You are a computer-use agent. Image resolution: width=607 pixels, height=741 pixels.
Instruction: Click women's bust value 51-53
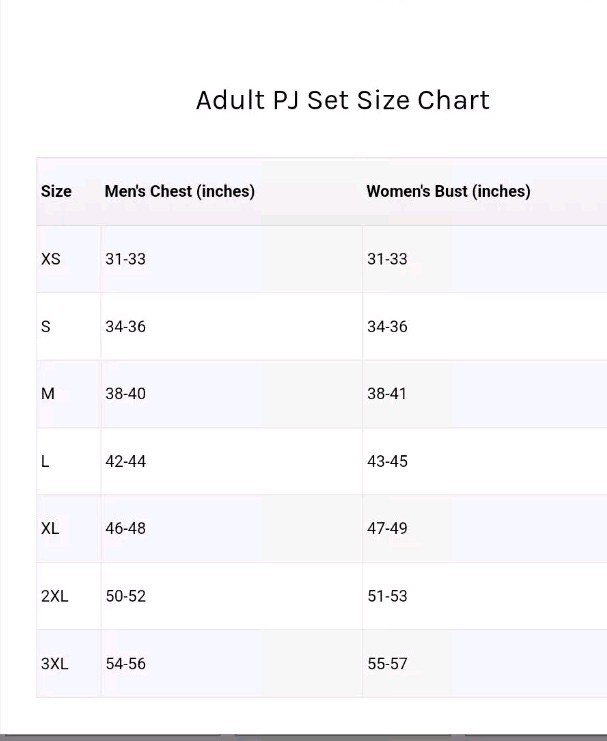[x=387, y=596]
